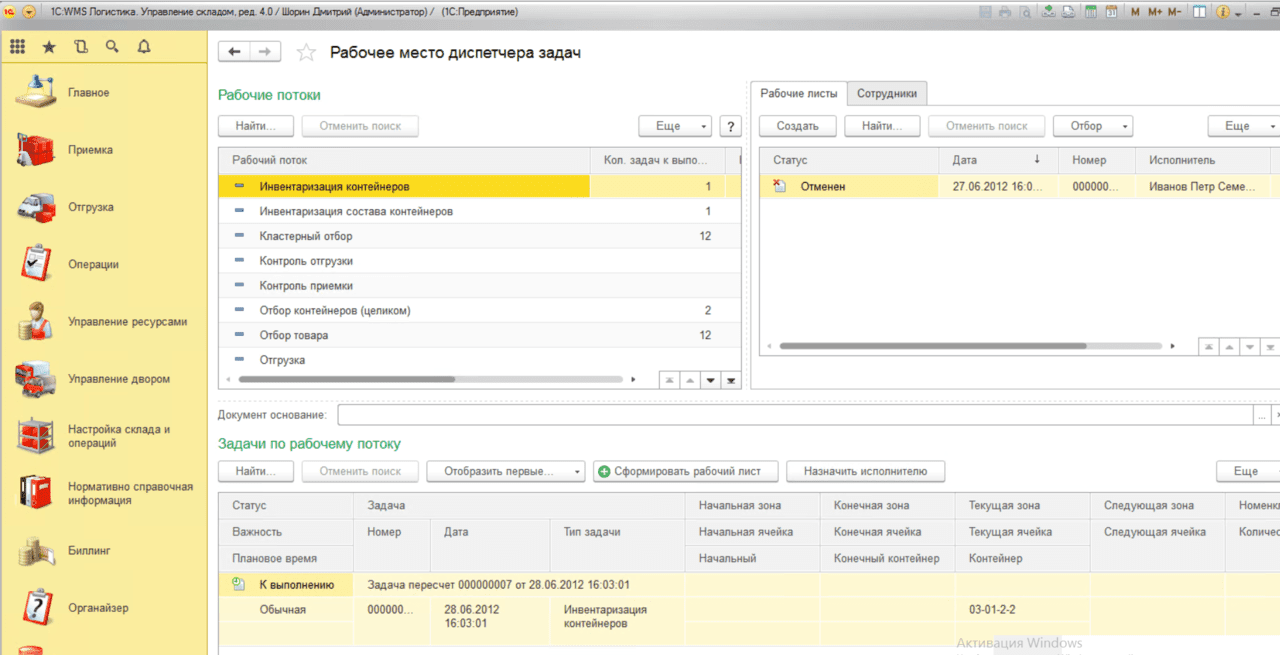Open the sections menu grid icon
Image resolution: width=1280 pixels, height=655 pixels.
pyautogui.click(x=17, y=46)
